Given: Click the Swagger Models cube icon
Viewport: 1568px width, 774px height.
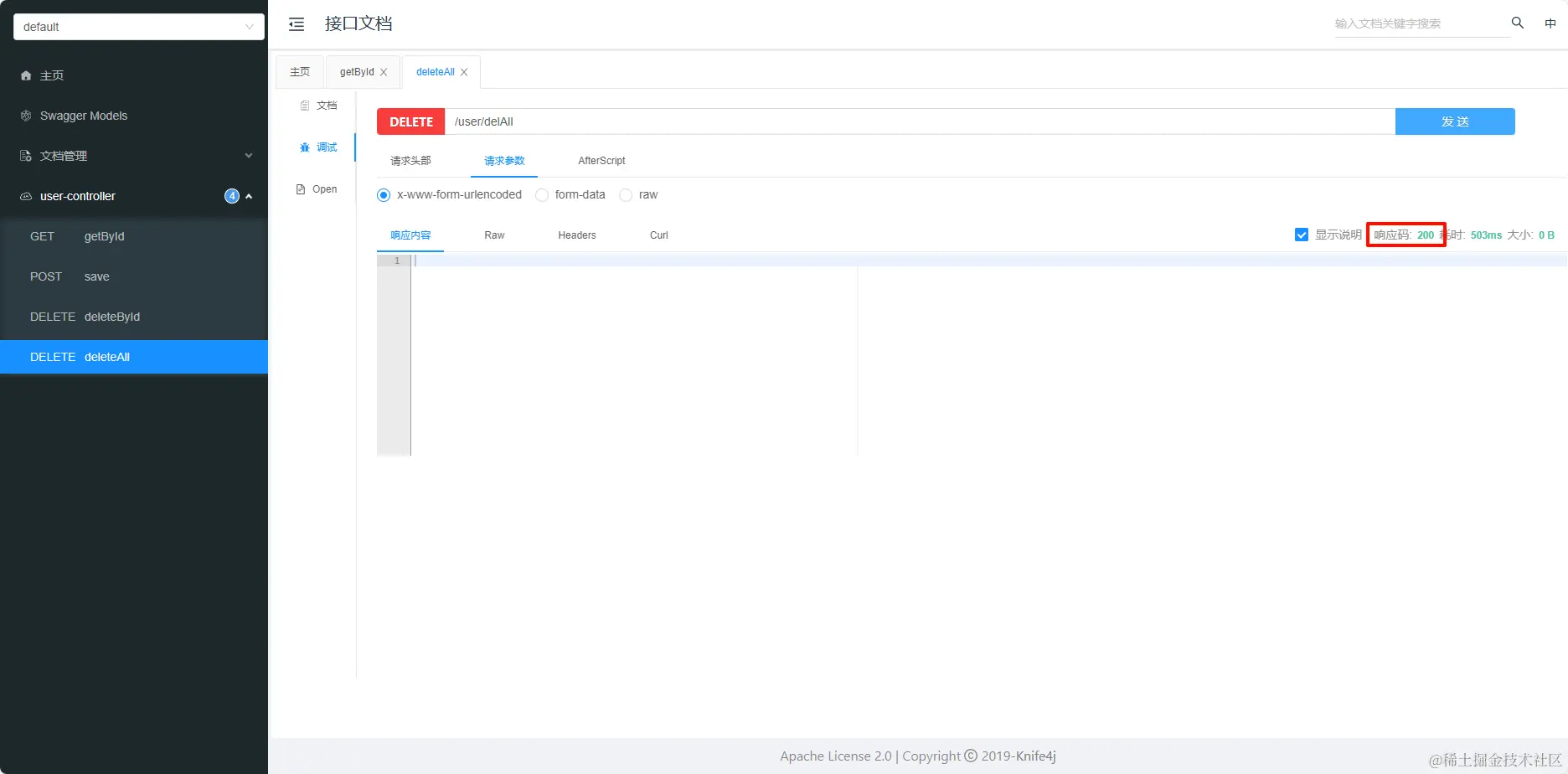Looking at the screenshot, I should coord(26,116).
